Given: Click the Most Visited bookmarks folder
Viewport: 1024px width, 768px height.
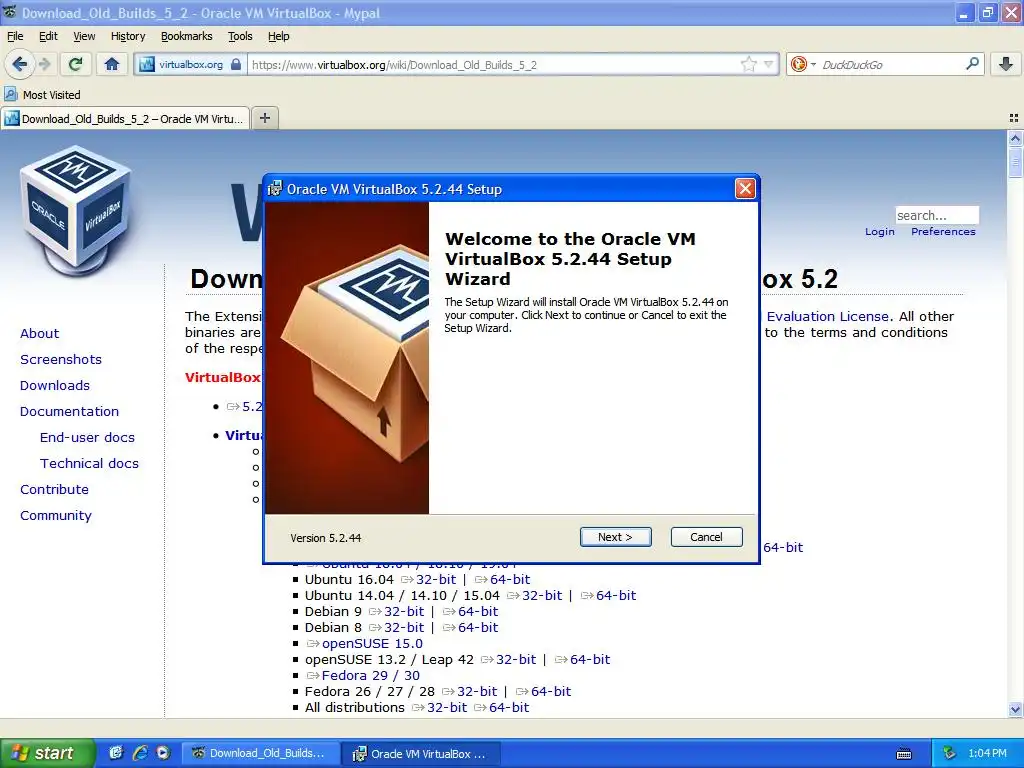Looking at the screenshot, I should click(42, 95).
